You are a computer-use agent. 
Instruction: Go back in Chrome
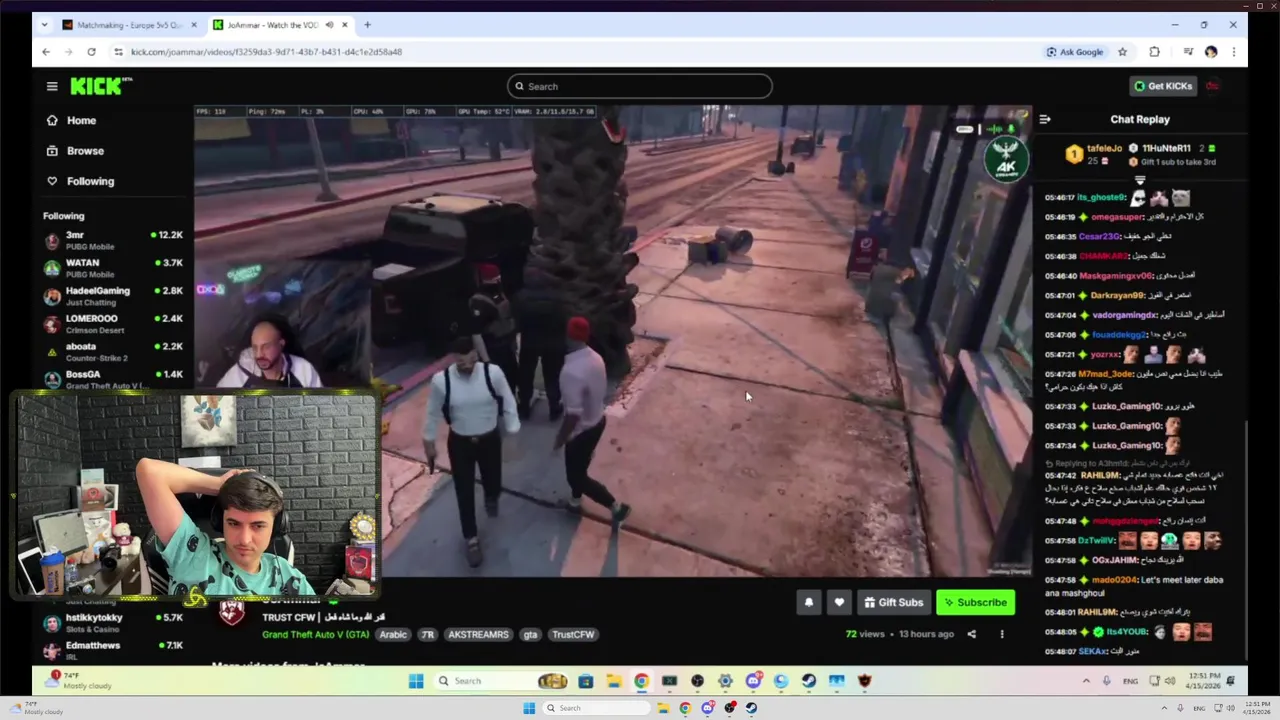tap(46, 51)
